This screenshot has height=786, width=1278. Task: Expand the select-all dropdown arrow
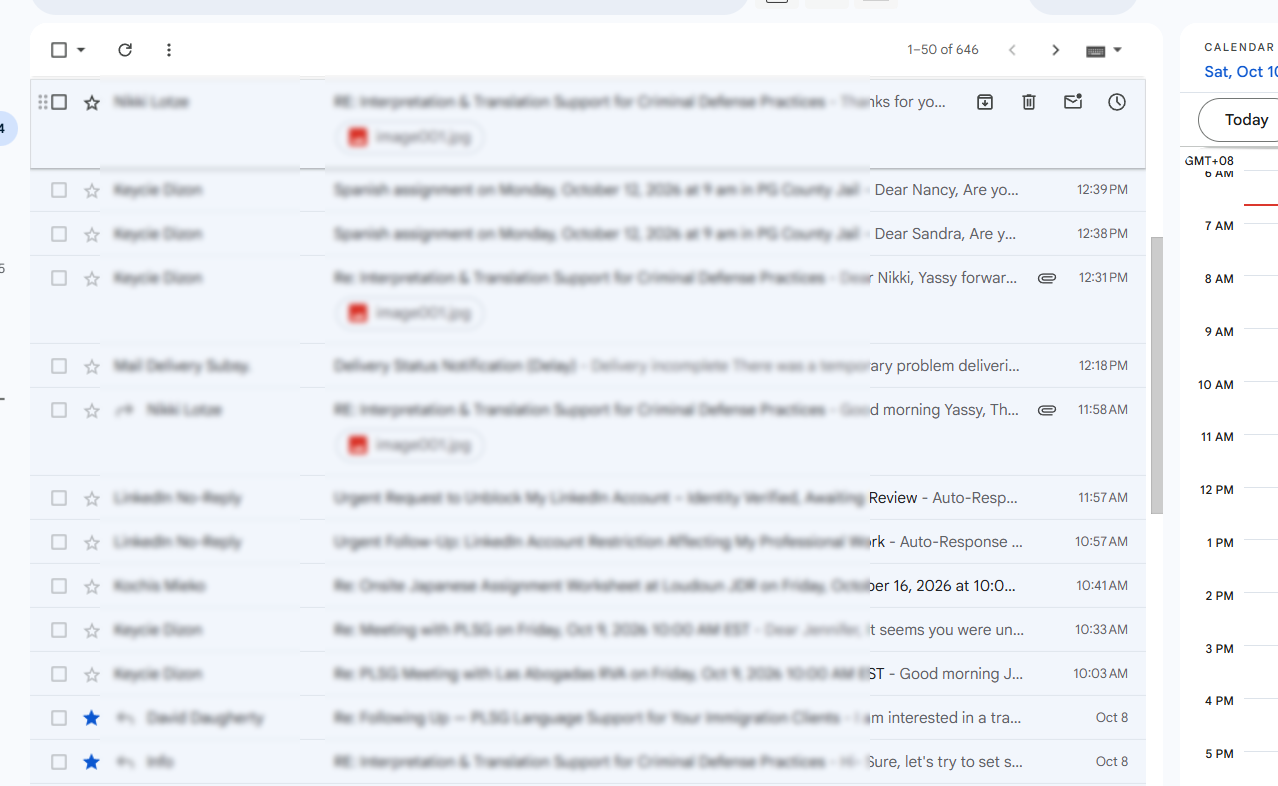[x=81, y=50]
